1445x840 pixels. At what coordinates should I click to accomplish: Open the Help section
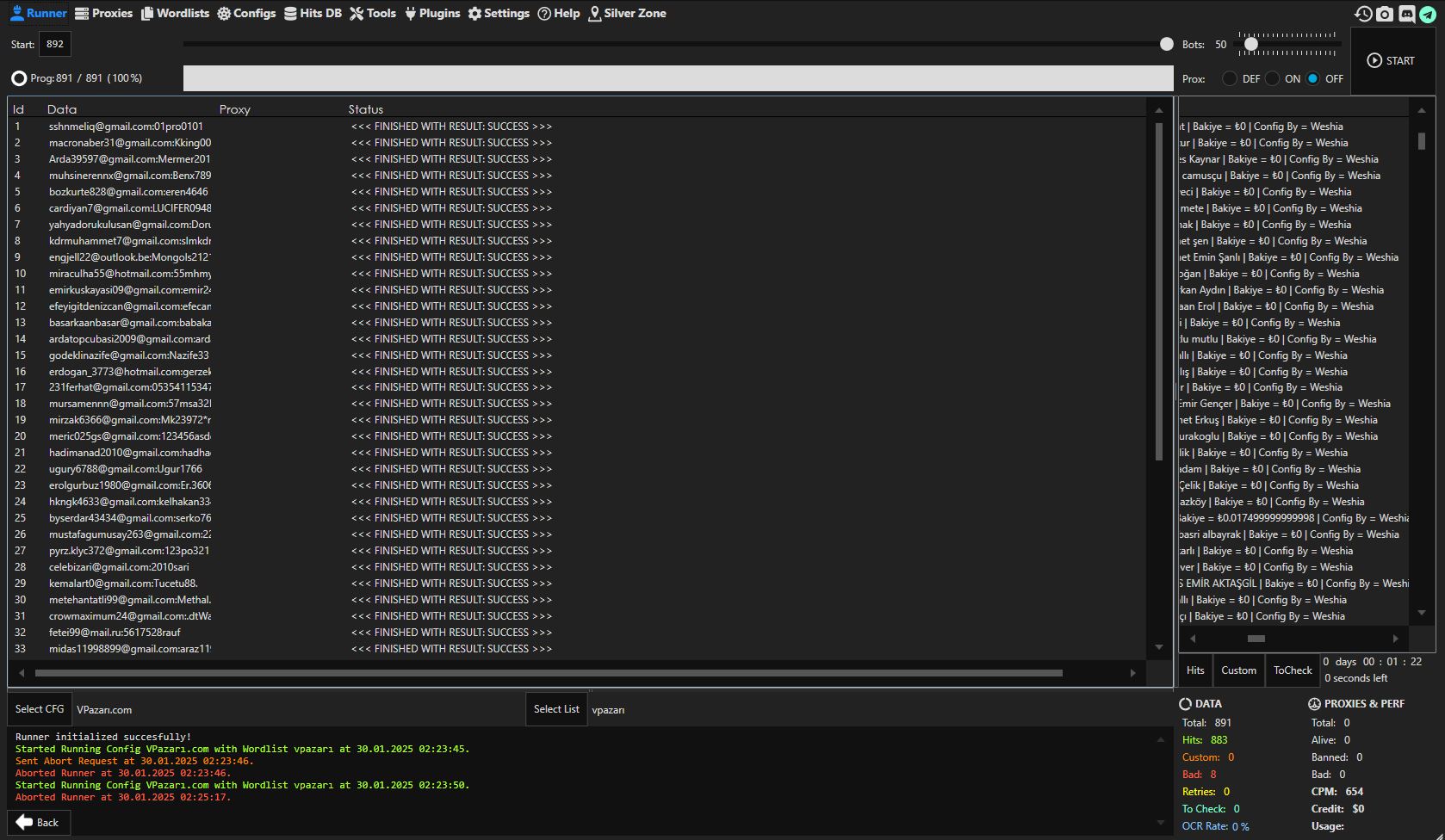coord(559,13)
